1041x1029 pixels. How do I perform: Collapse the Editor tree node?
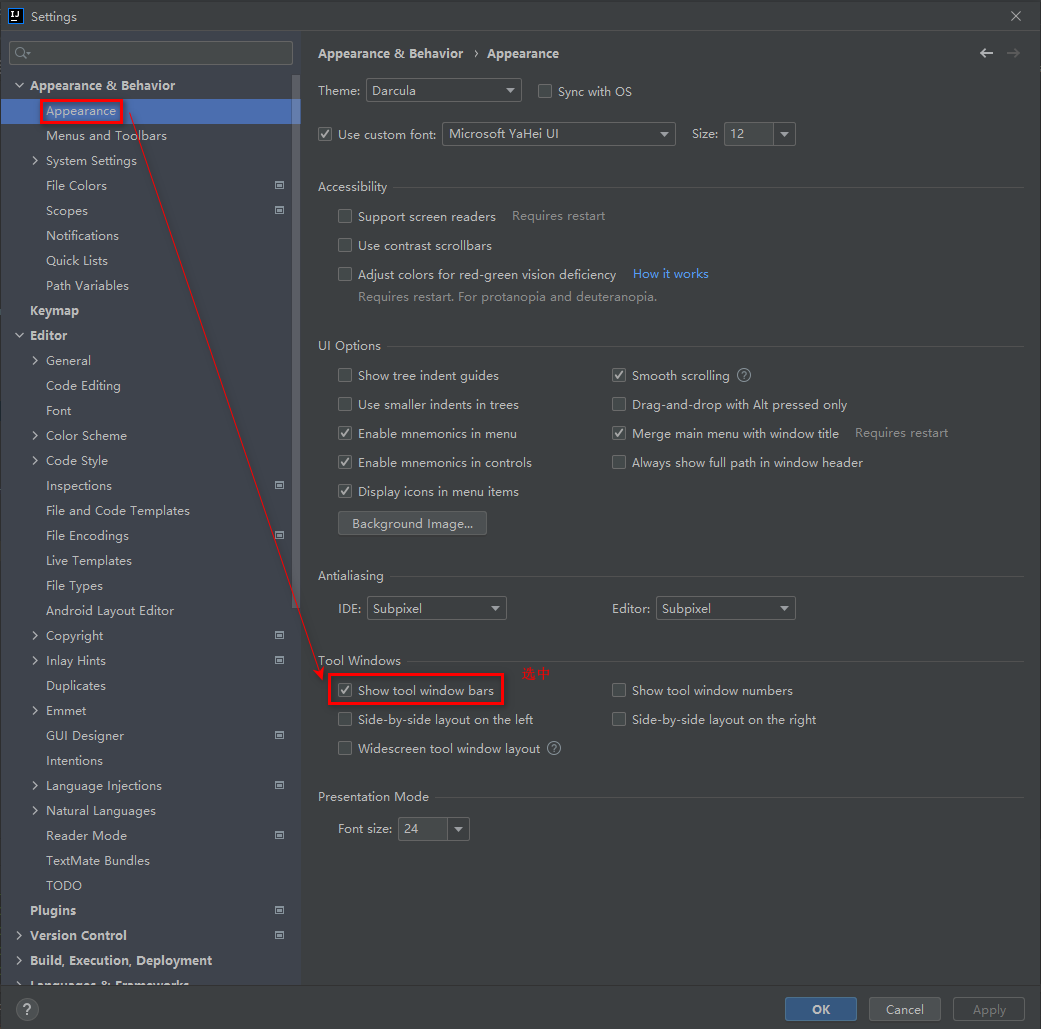pyautogui.click(x=19, y=335)
